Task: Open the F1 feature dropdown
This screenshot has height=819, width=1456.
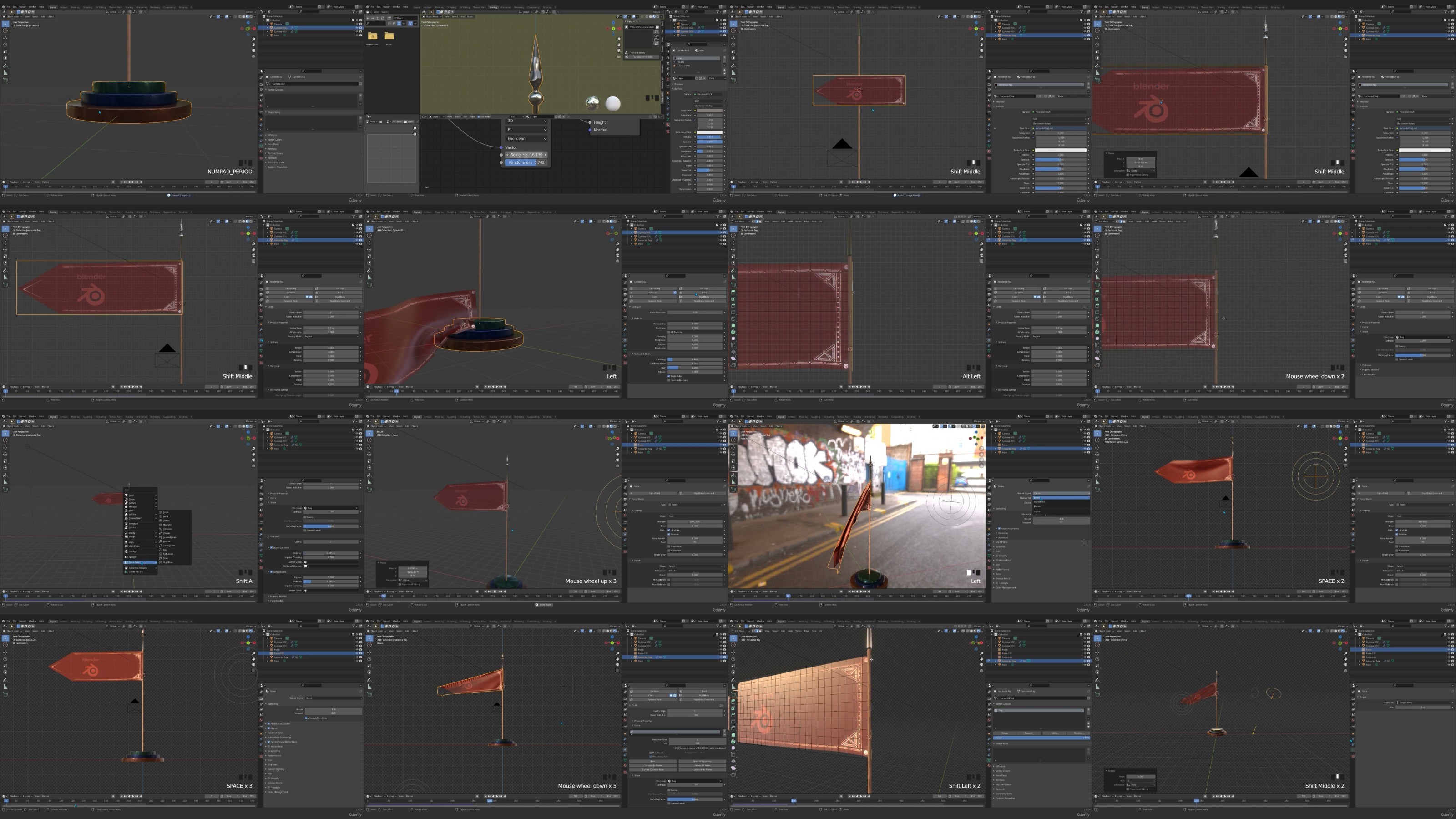Action: pos(526,129)
